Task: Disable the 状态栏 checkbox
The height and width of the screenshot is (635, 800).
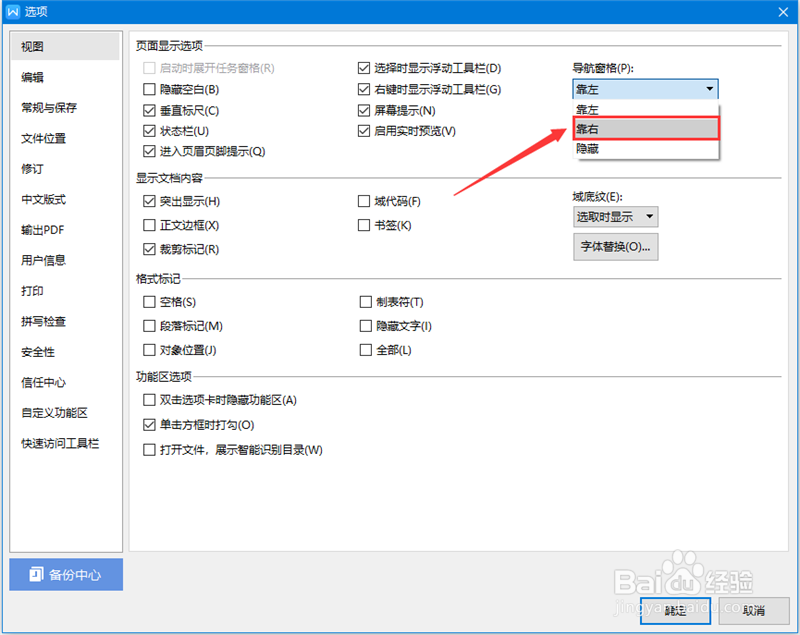Action: 150,131
